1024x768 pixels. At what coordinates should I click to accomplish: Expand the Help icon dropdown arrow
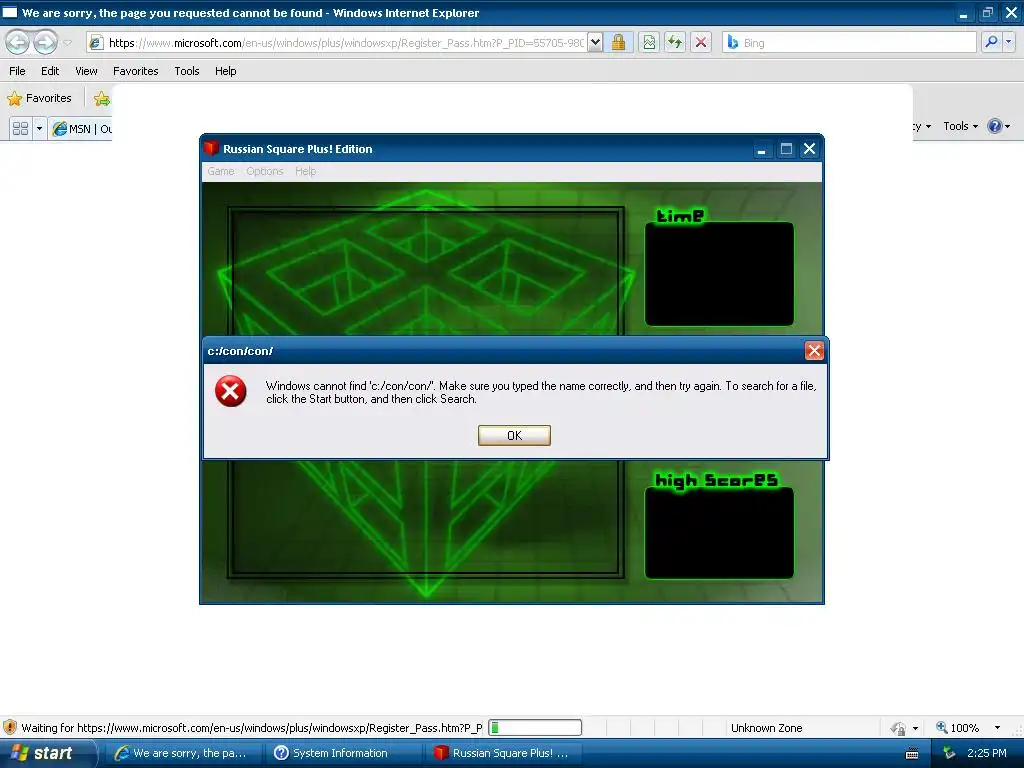[x=1008, y=126]
